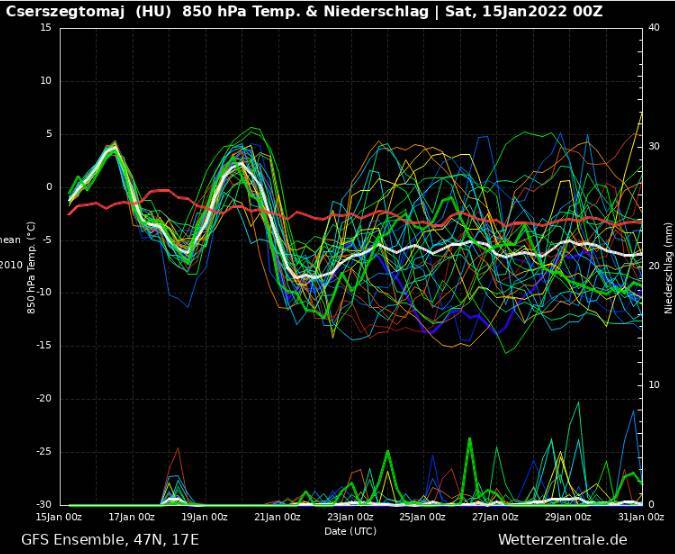Click the Wetterzentrale.de watermark text
Screen dimensions: 675x554
coord(562,540)
